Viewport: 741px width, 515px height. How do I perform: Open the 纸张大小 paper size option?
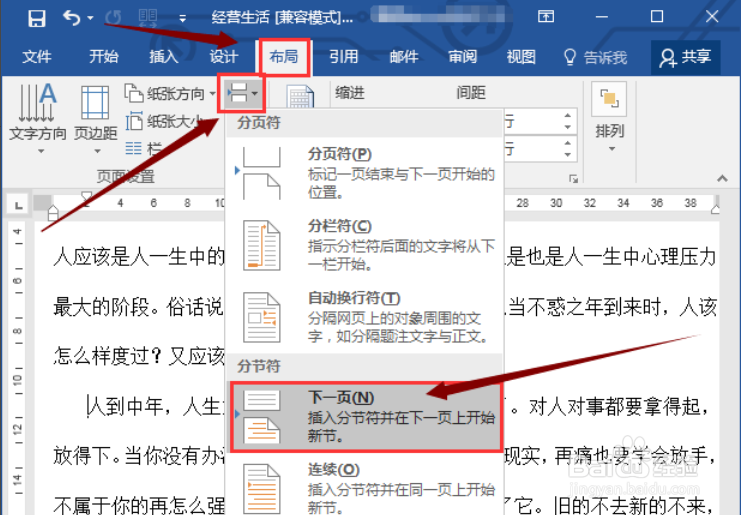pyautogui.click(x=165, y=121)
